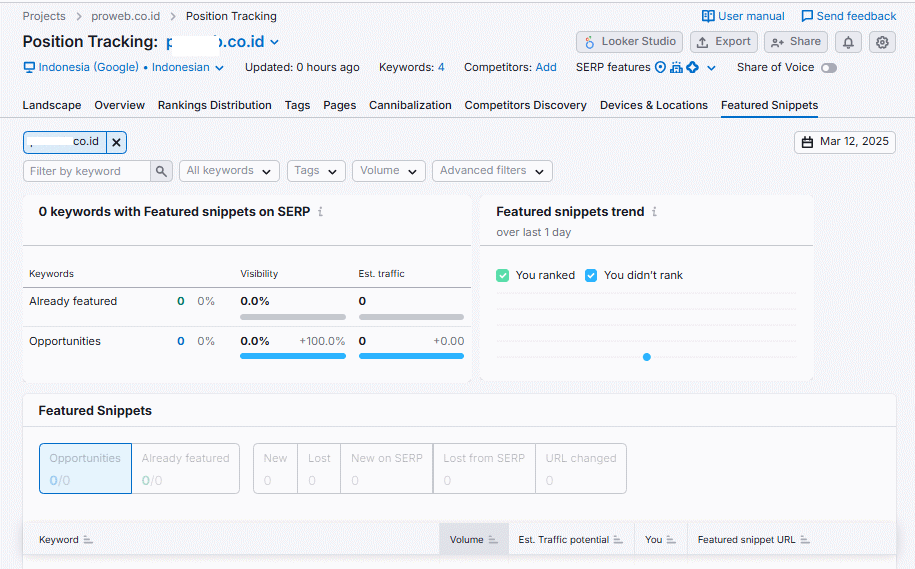Click info icon next to Featured snippets trend
This screenshot has width=915, height=569.
(x=654, y=212)
